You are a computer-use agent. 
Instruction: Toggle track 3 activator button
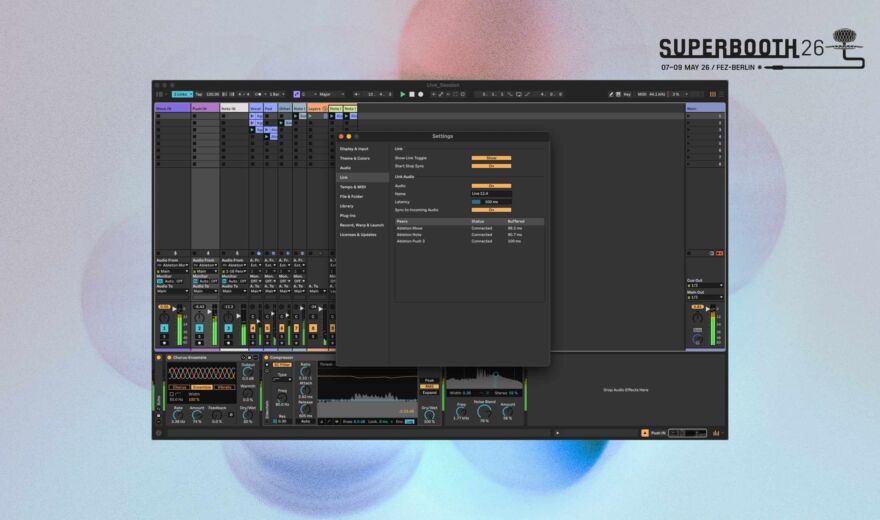pos(228,328)
